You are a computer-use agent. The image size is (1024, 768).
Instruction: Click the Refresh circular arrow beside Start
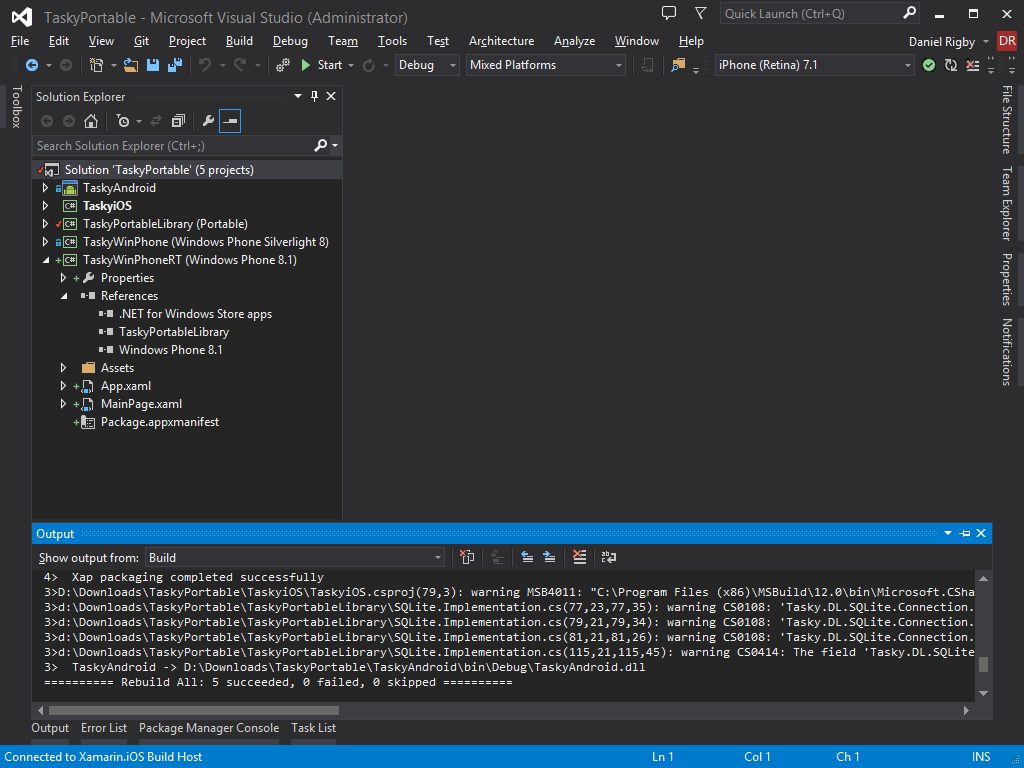point(369,65)
